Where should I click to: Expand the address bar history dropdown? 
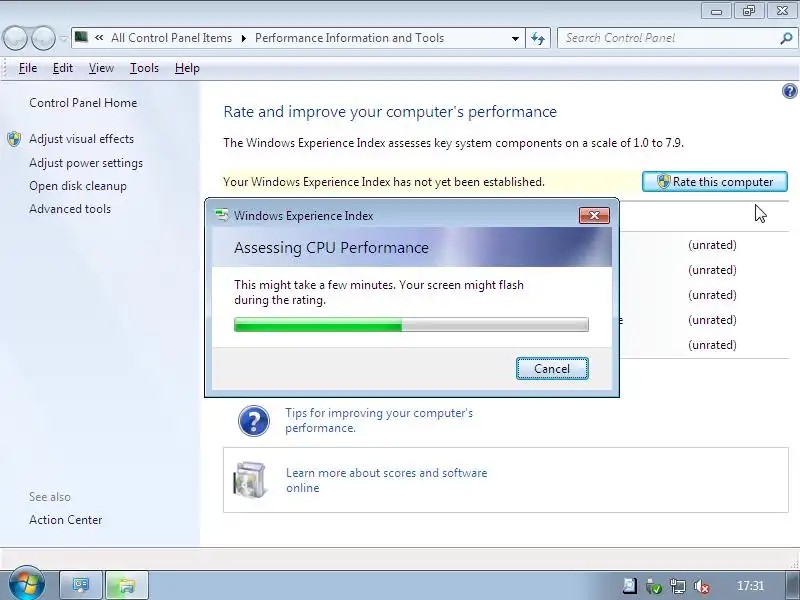tap(515, 38)
